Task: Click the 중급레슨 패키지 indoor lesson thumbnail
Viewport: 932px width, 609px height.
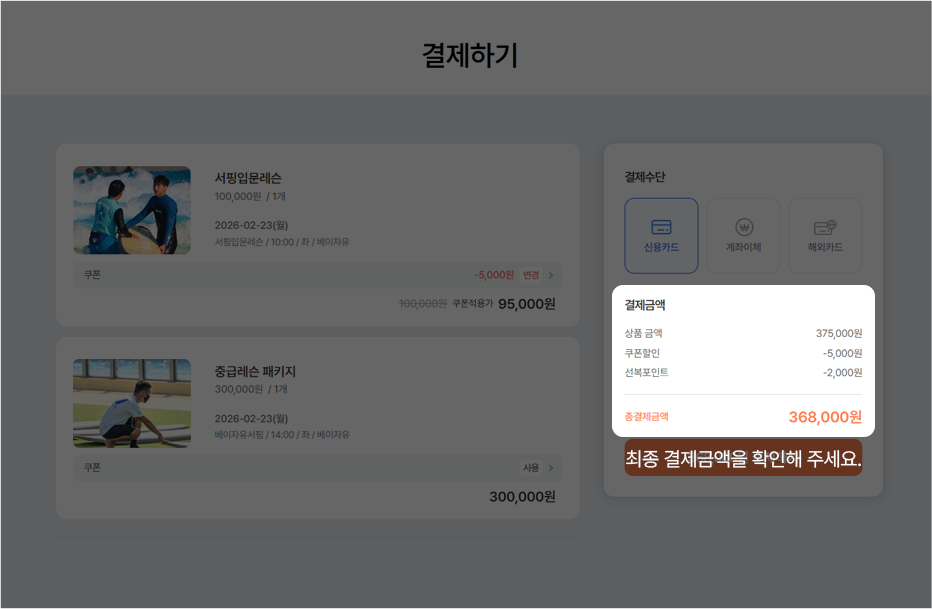Action: (x=131, y=403)
